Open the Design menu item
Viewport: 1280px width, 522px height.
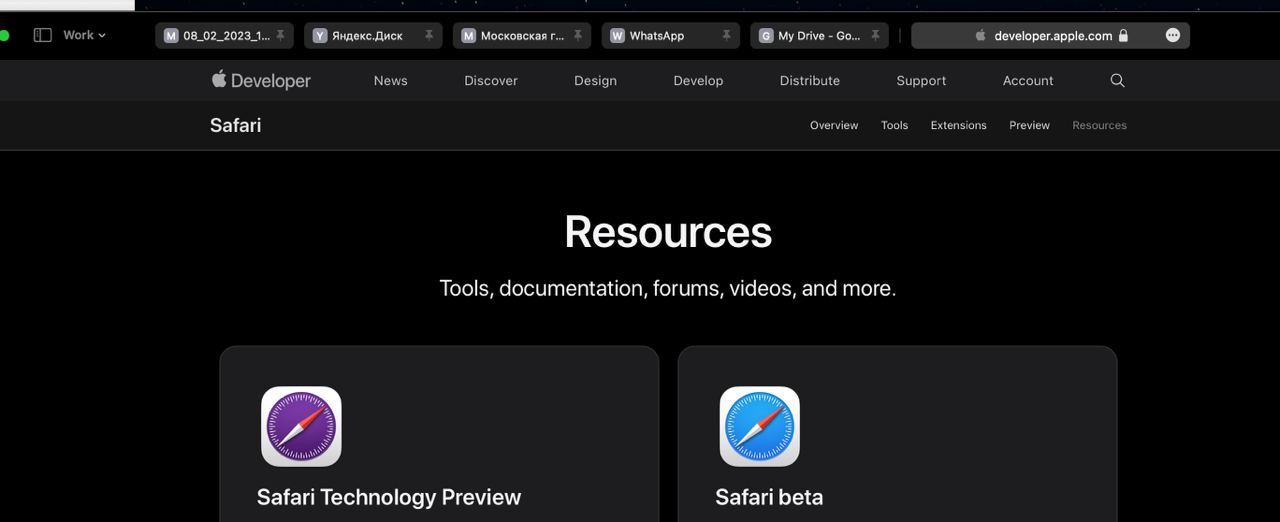point(595,81)
